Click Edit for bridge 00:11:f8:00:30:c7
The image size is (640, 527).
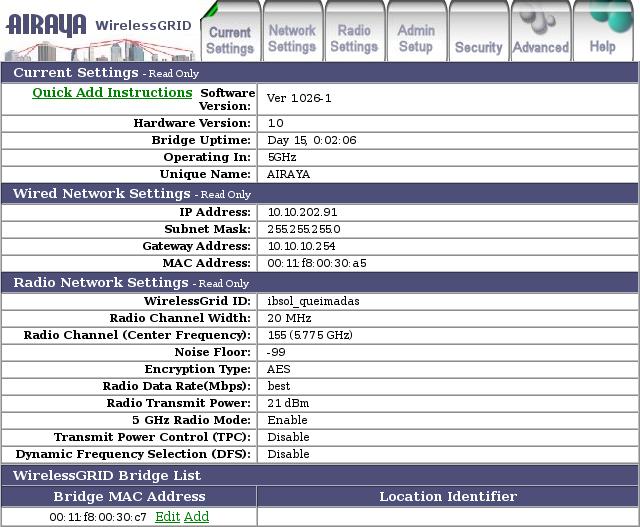(167, 517)
